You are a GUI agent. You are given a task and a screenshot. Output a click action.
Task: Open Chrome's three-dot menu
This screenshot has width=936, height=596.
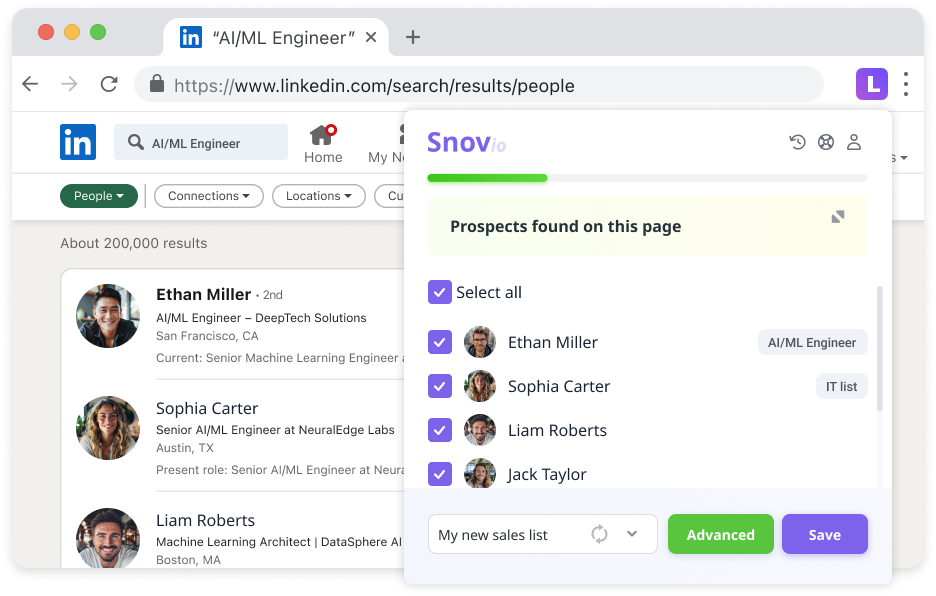905,85
